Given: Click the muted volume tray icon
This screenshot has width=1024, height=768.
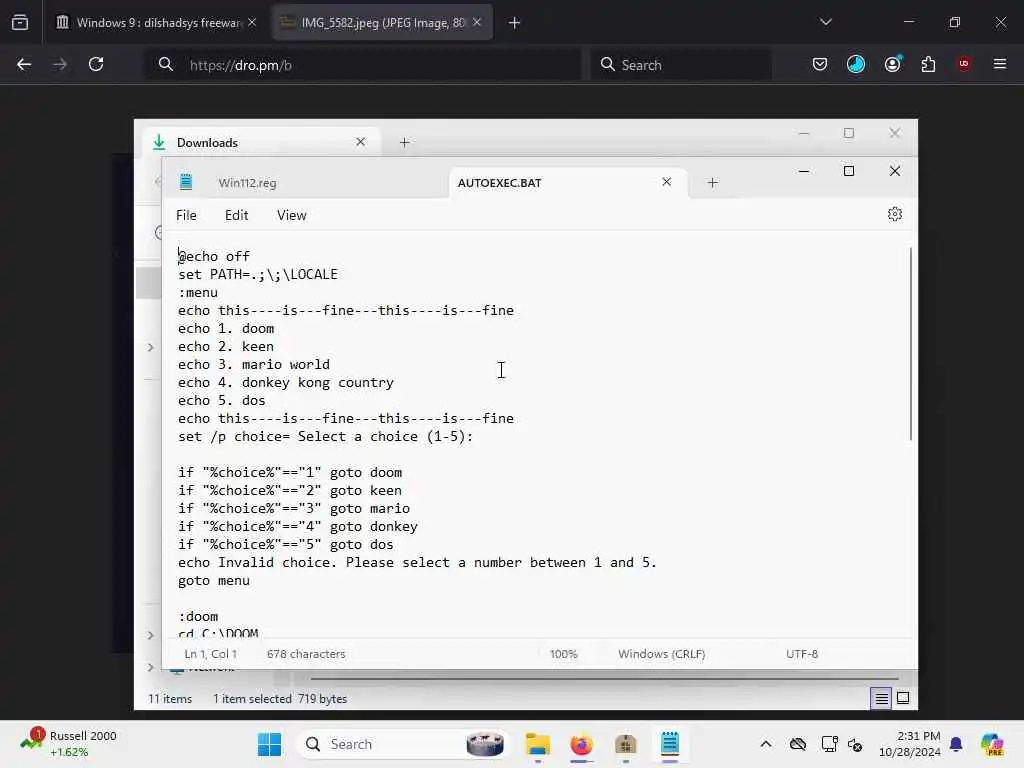Looking at the screenshot, I should pyautogui.click(x=855, y=744).
